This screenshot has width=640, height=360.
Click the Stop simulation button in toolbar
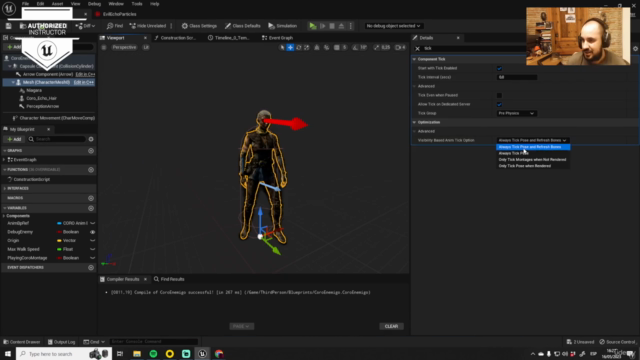[332, 26]
